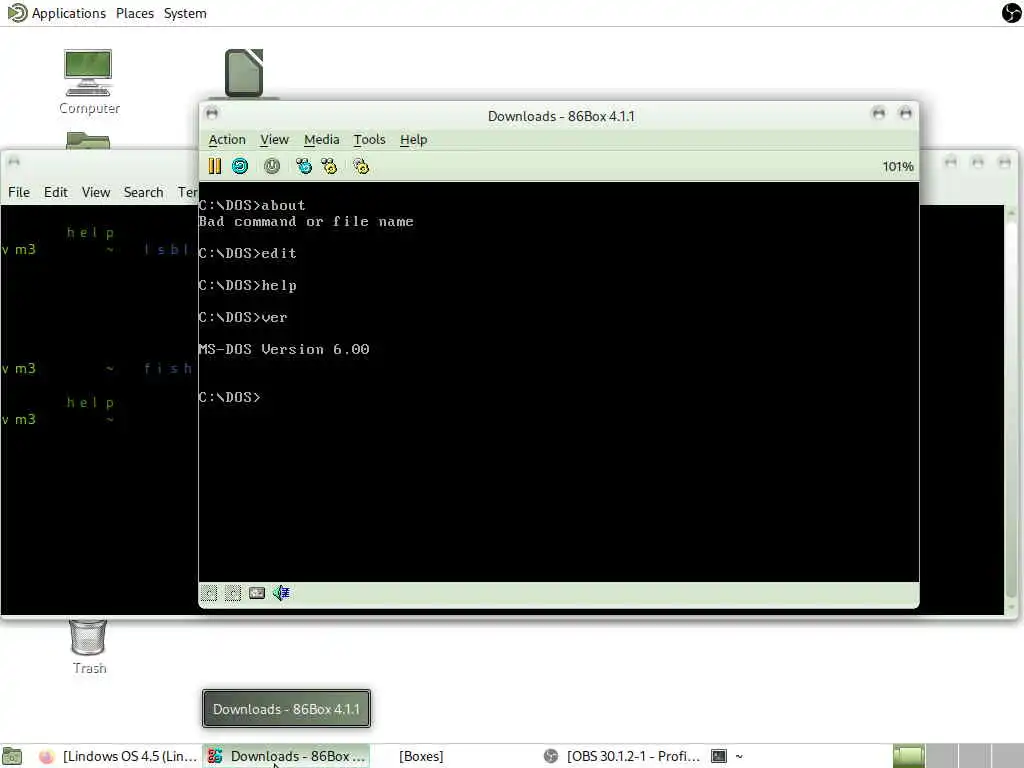1024x768 pixels.
Task: Click the OBS tray icon in top panel
Action: (1012, 12)
